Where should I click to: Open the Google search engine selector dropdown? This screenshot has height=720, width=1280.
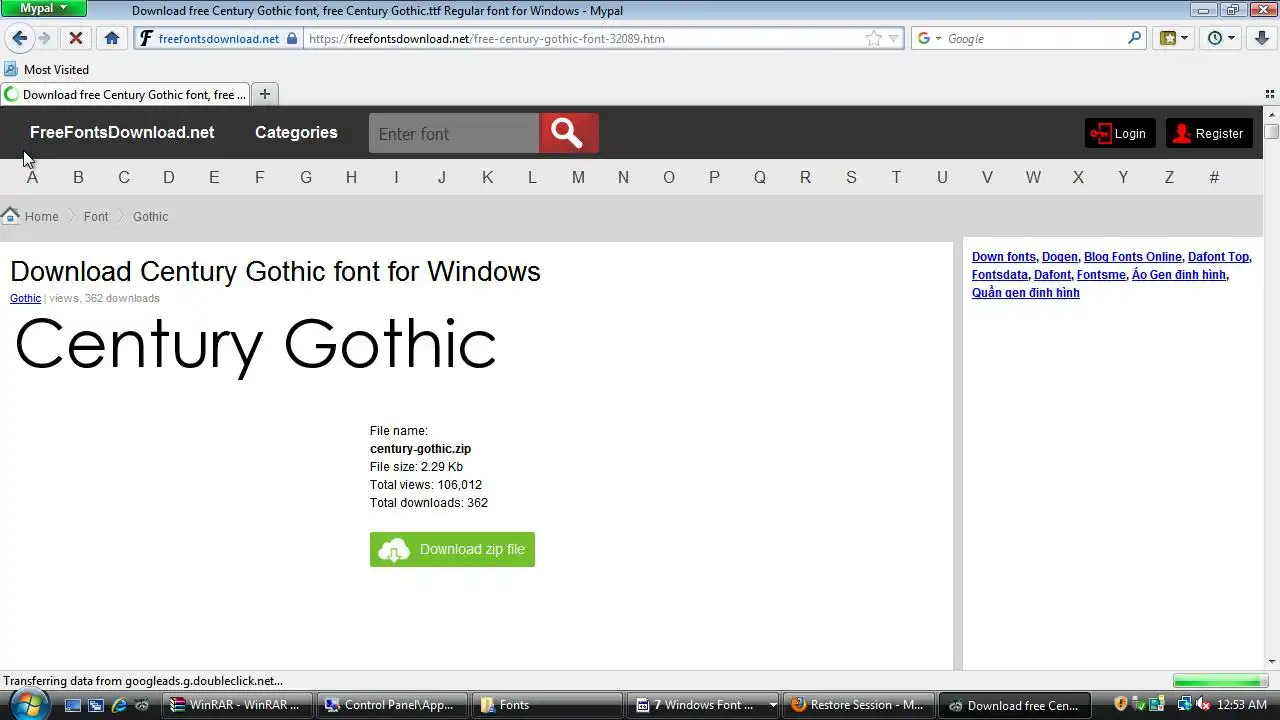929,38
